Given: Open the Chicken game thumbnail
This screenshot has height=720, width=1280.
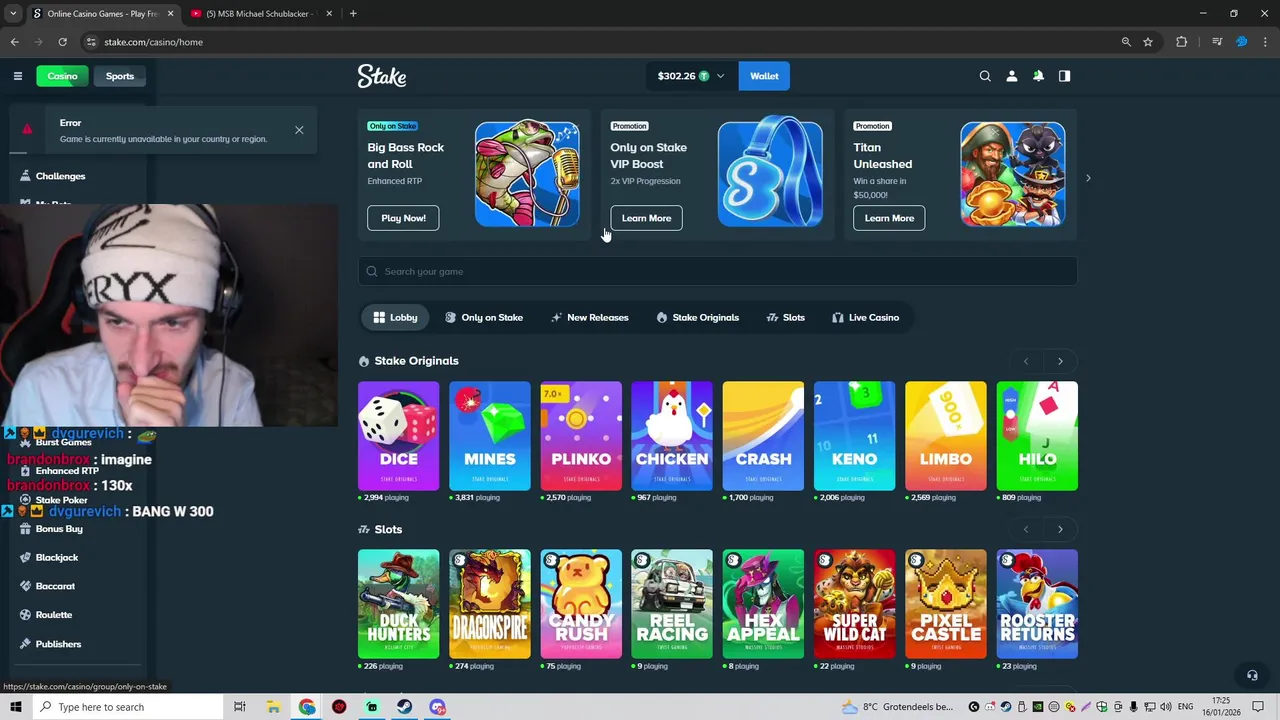Looking at the screenshot, I should point(672,436).
